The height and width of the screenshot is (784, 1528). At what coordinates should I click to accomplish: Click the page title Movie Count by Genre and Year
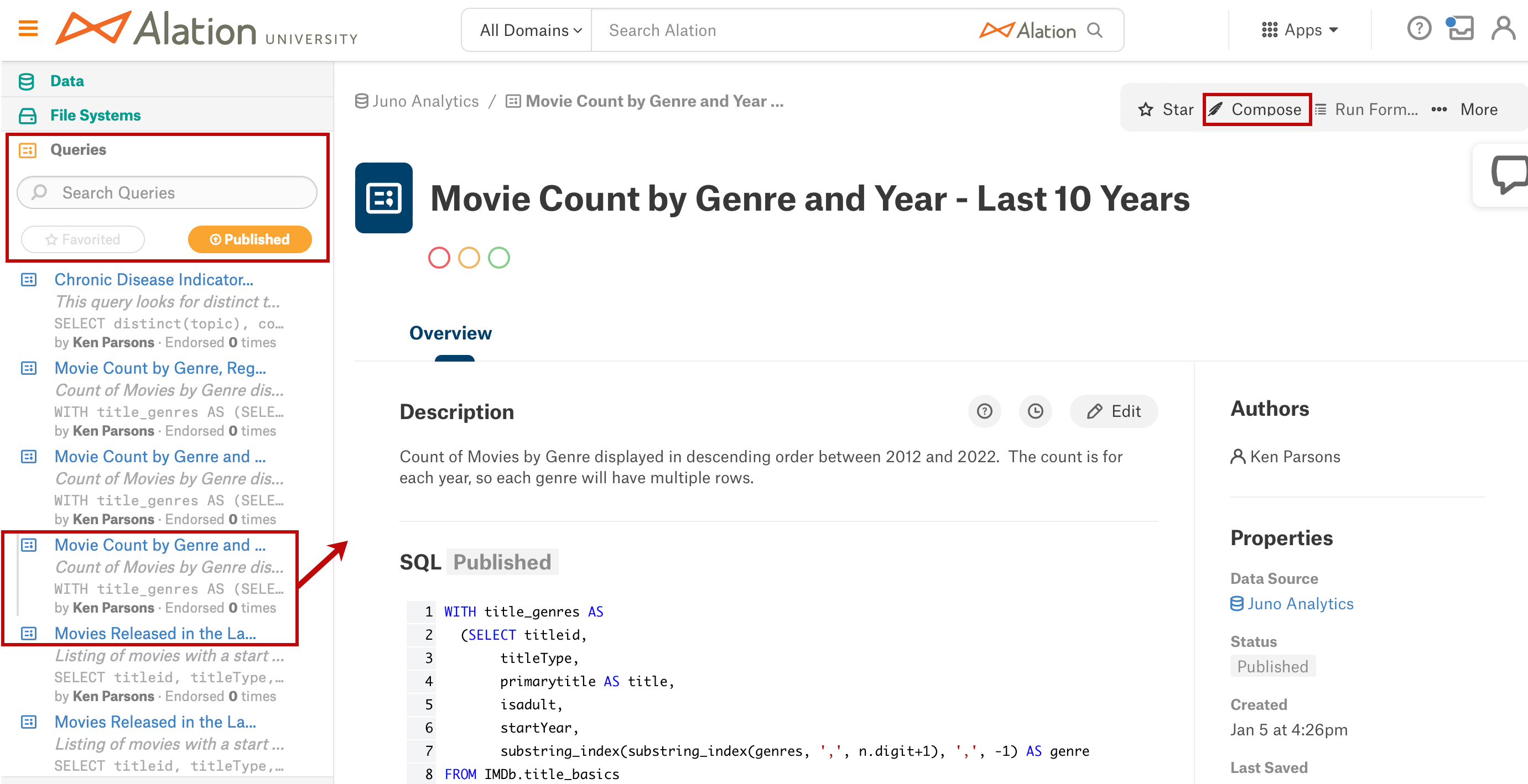(810, 198)
